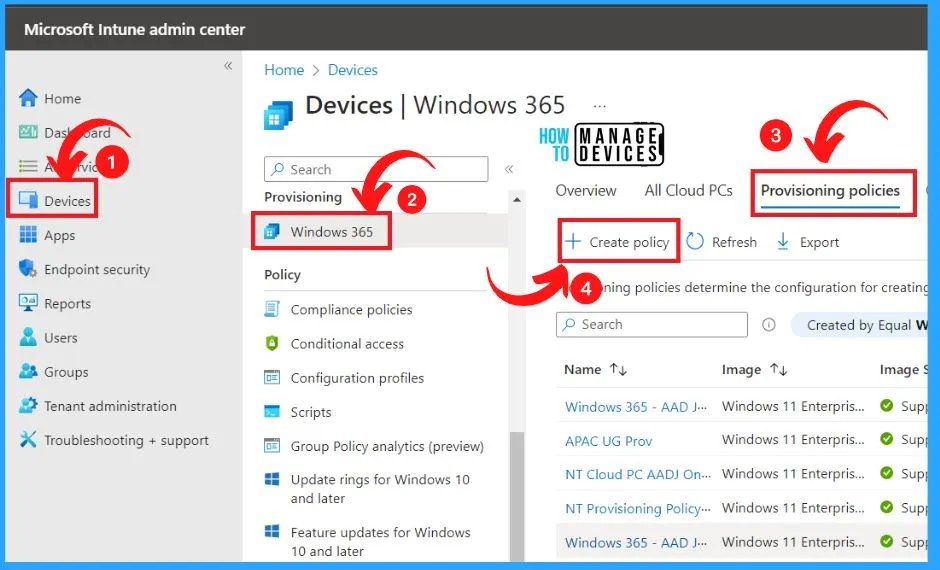Click the Refresh circular arrow icon
The image size is (940, 570).
[x=695, y=242]
